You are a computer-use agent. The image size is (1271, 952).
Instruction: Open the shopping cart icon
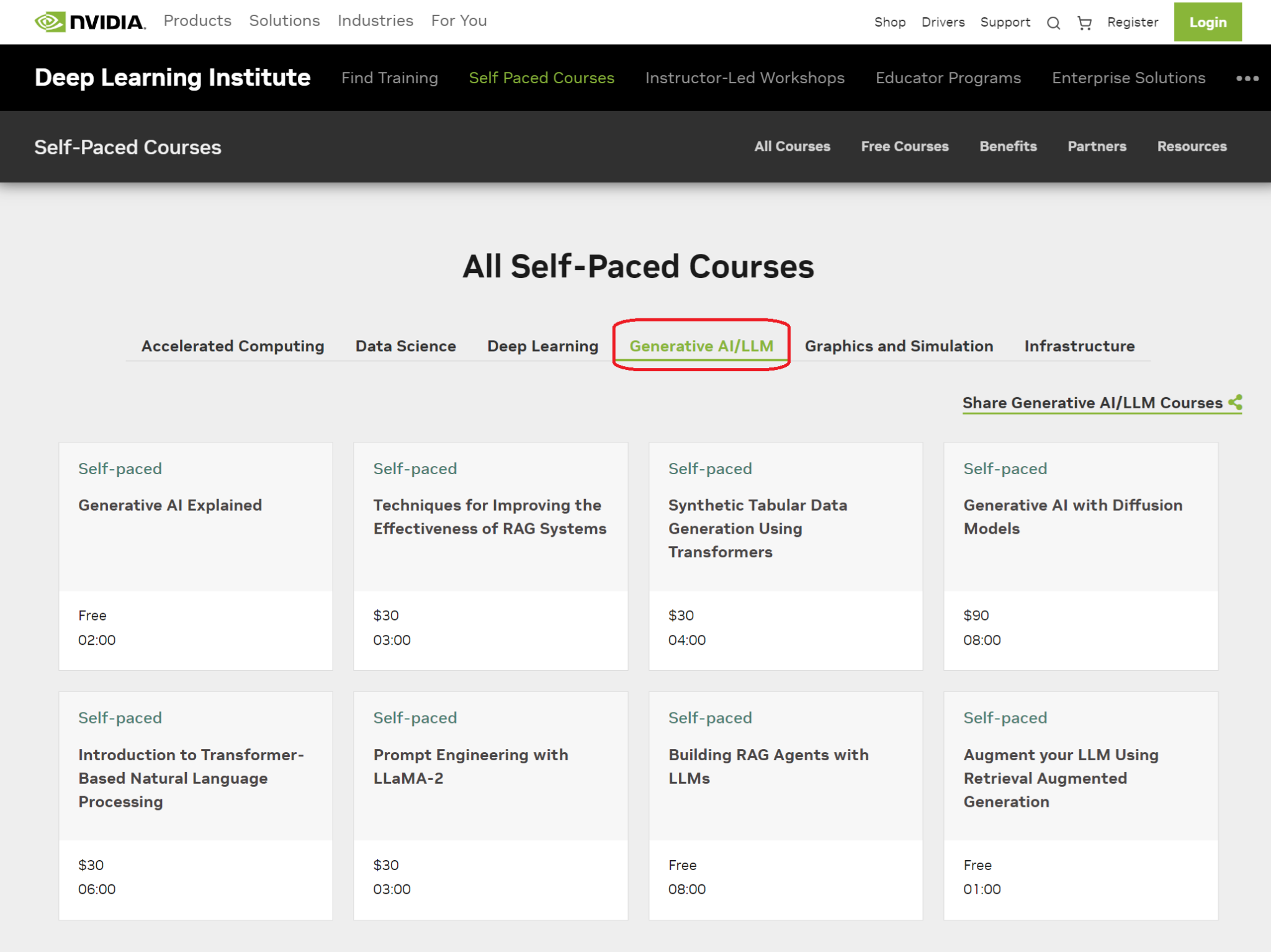[1084, 22]
